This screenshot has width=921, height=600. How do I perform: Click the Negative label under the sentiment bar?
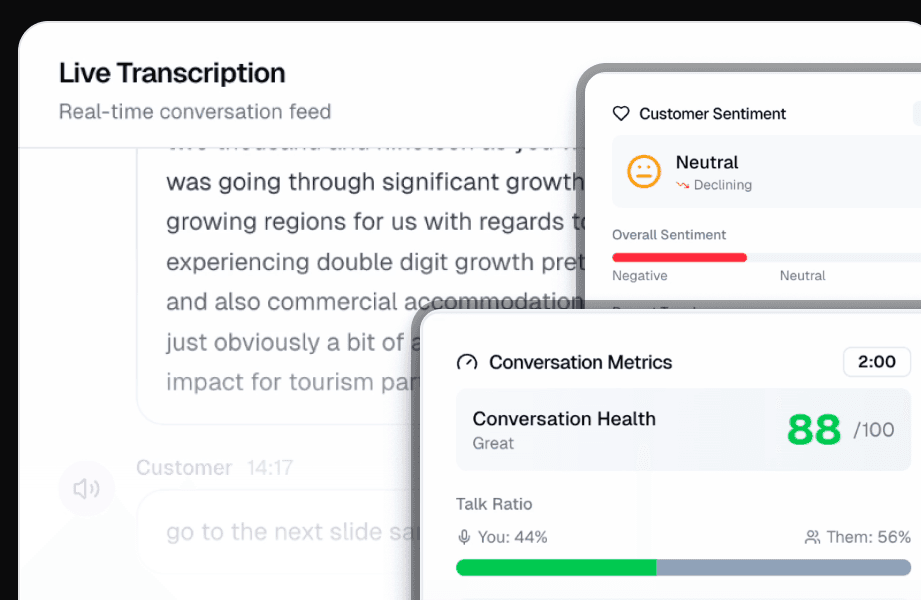[639, 275]
